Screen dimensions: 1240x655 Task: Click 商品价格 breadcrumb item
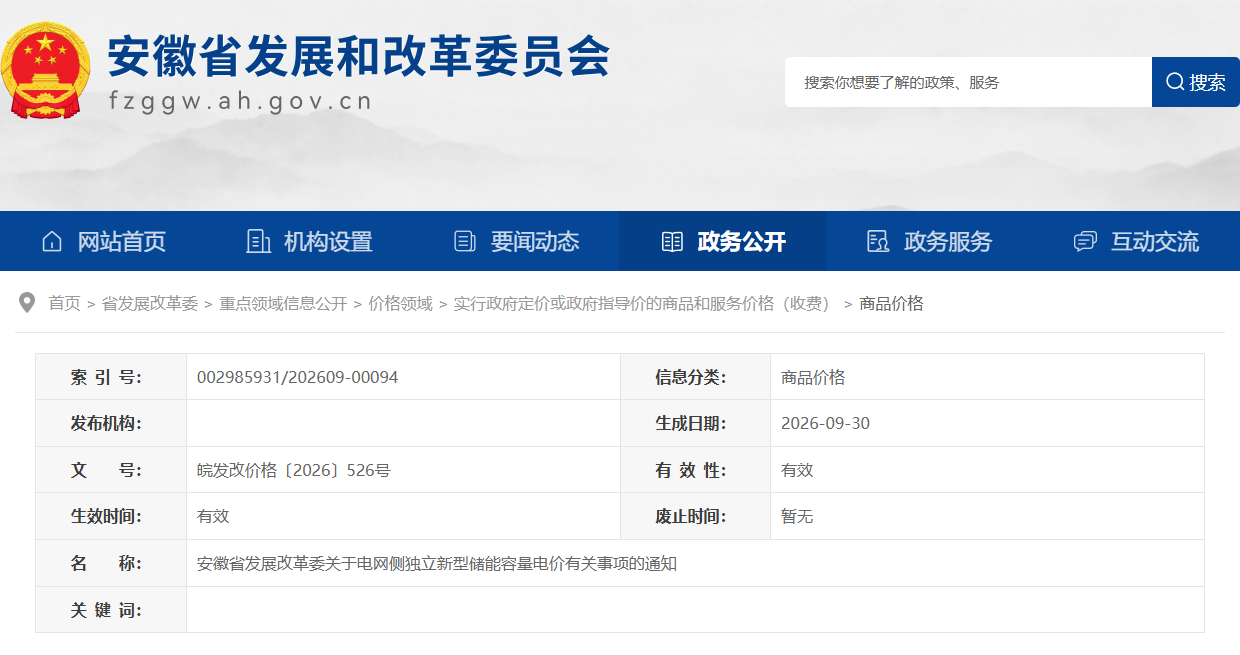(x=892, y=303)
